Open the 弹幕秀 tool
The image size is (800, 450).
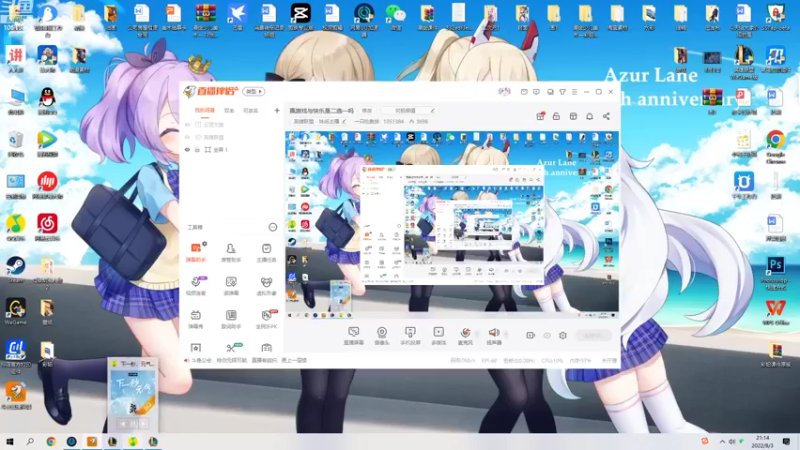pos(195,319)
